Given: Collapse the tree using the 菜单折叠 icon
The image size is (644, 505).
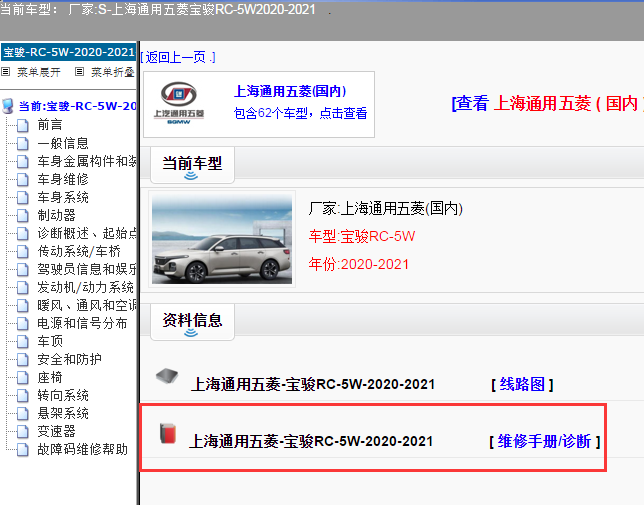Looking at the screenshot, I should (x=80, y=72).
